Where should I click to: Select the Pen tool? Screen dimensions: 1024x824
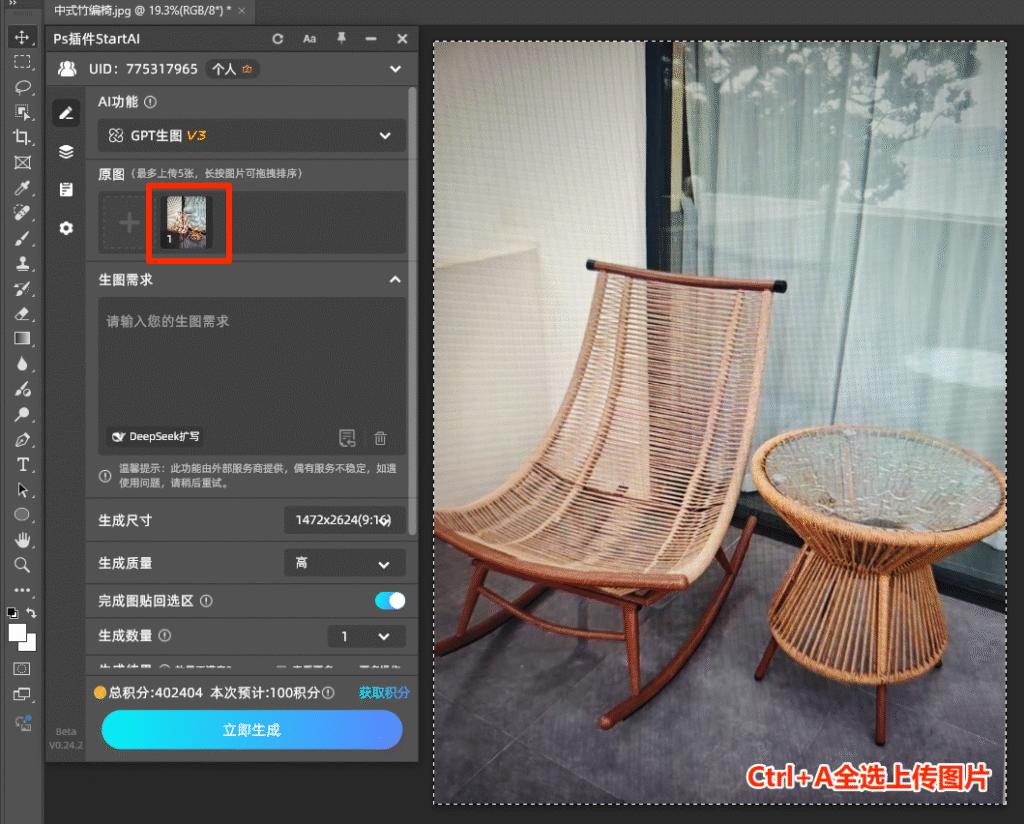pos(22,439)
